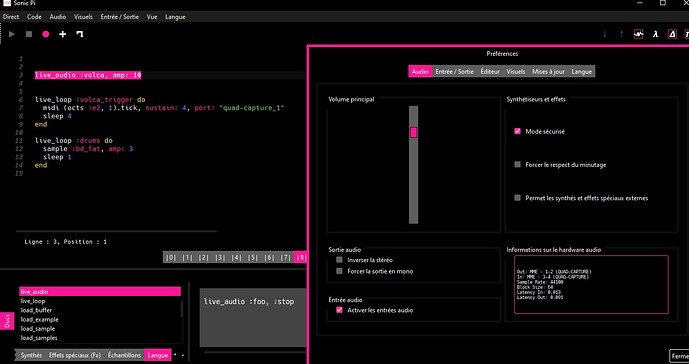
Task: Open the Vue menu
Action: [x=152, y=17]
